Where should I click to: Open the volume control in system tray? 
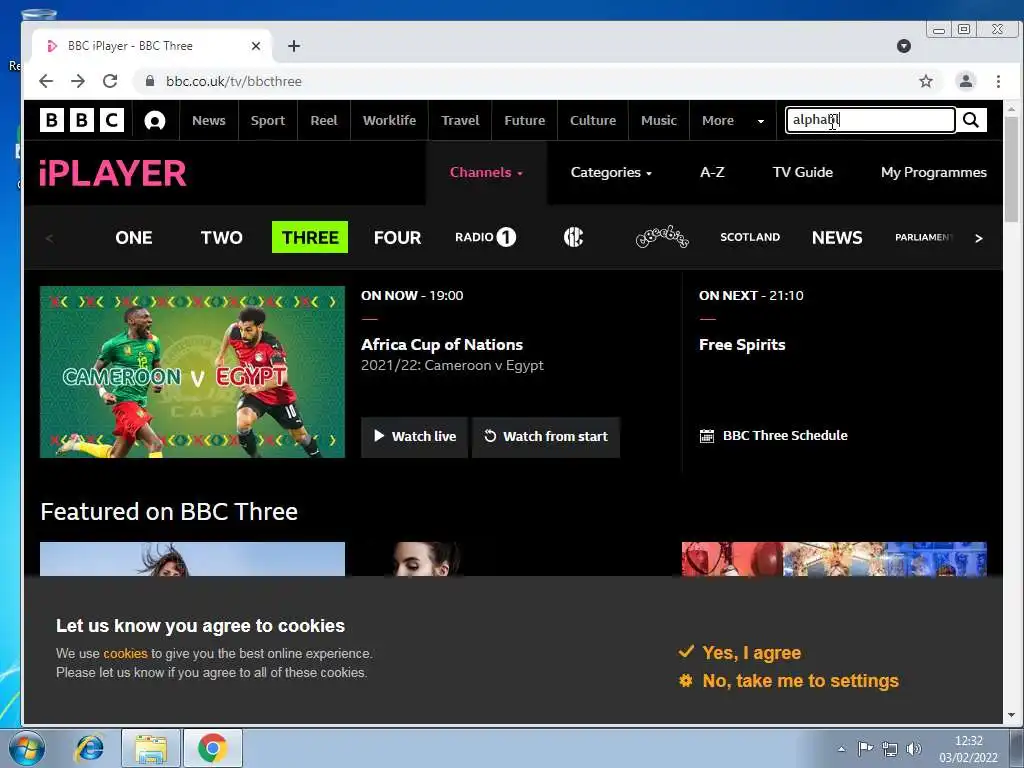click(914, 749)
